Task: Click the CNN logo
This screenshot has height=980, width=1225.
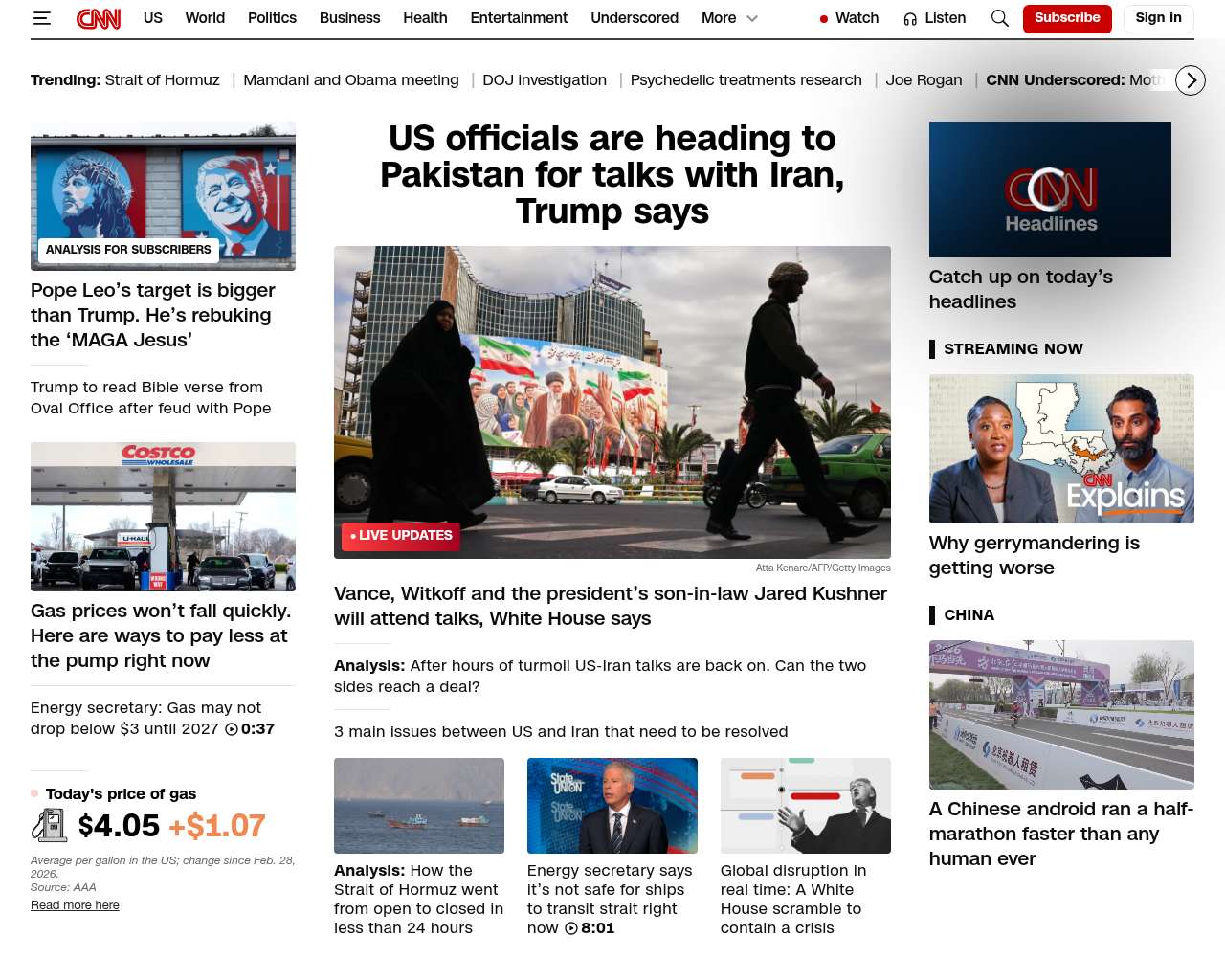Action: 99,18
